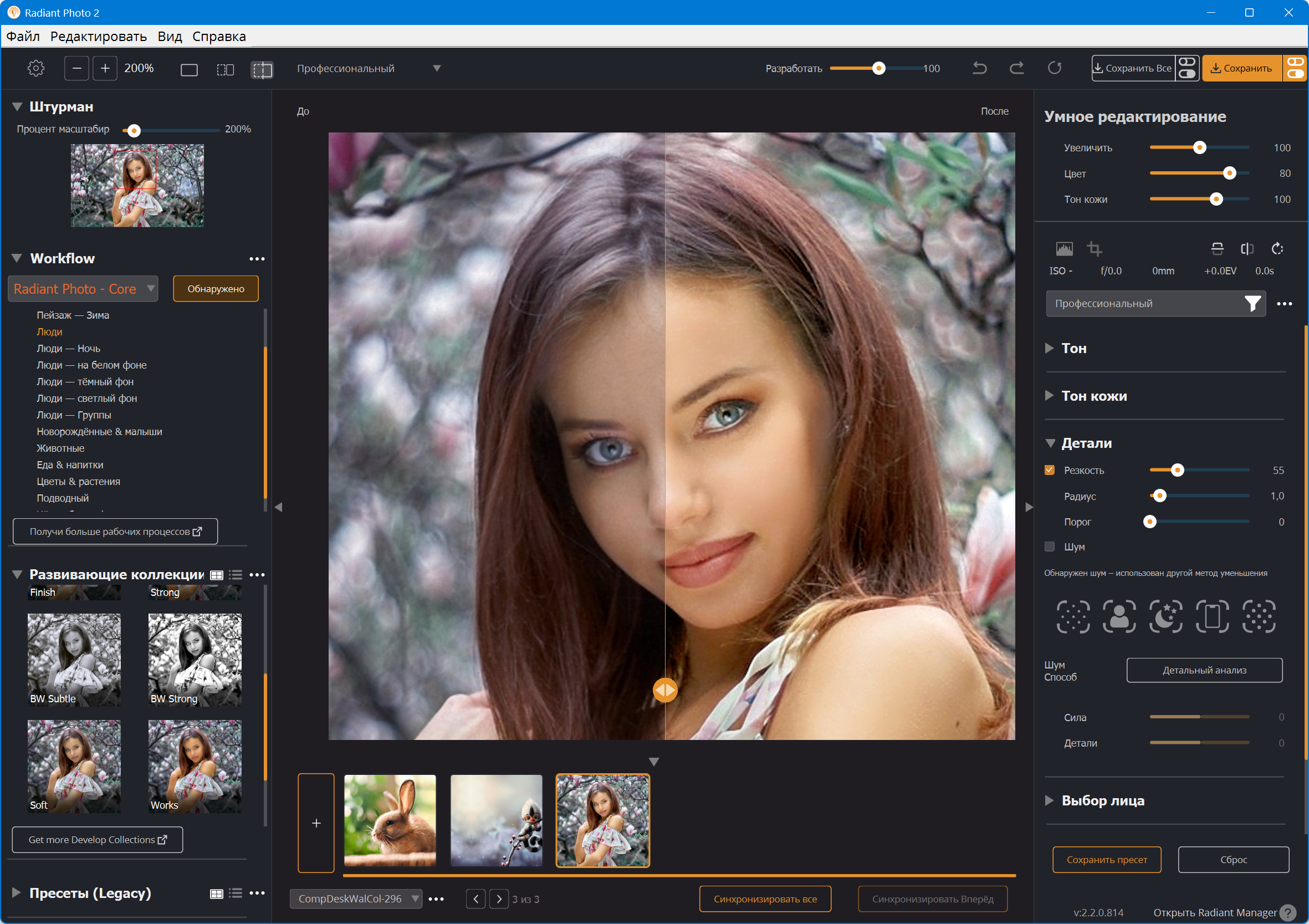Click the Синхронизировать все button
1309x924 pixels.
point(765,899)
